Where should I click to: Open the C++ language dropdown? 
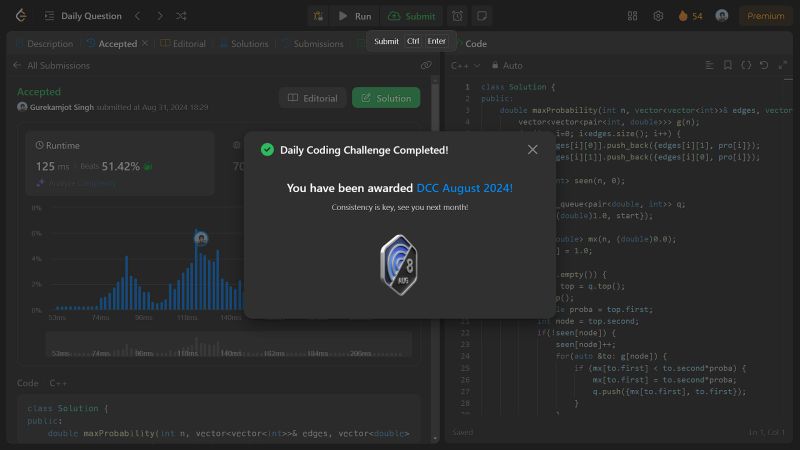(x=465, y=65)
